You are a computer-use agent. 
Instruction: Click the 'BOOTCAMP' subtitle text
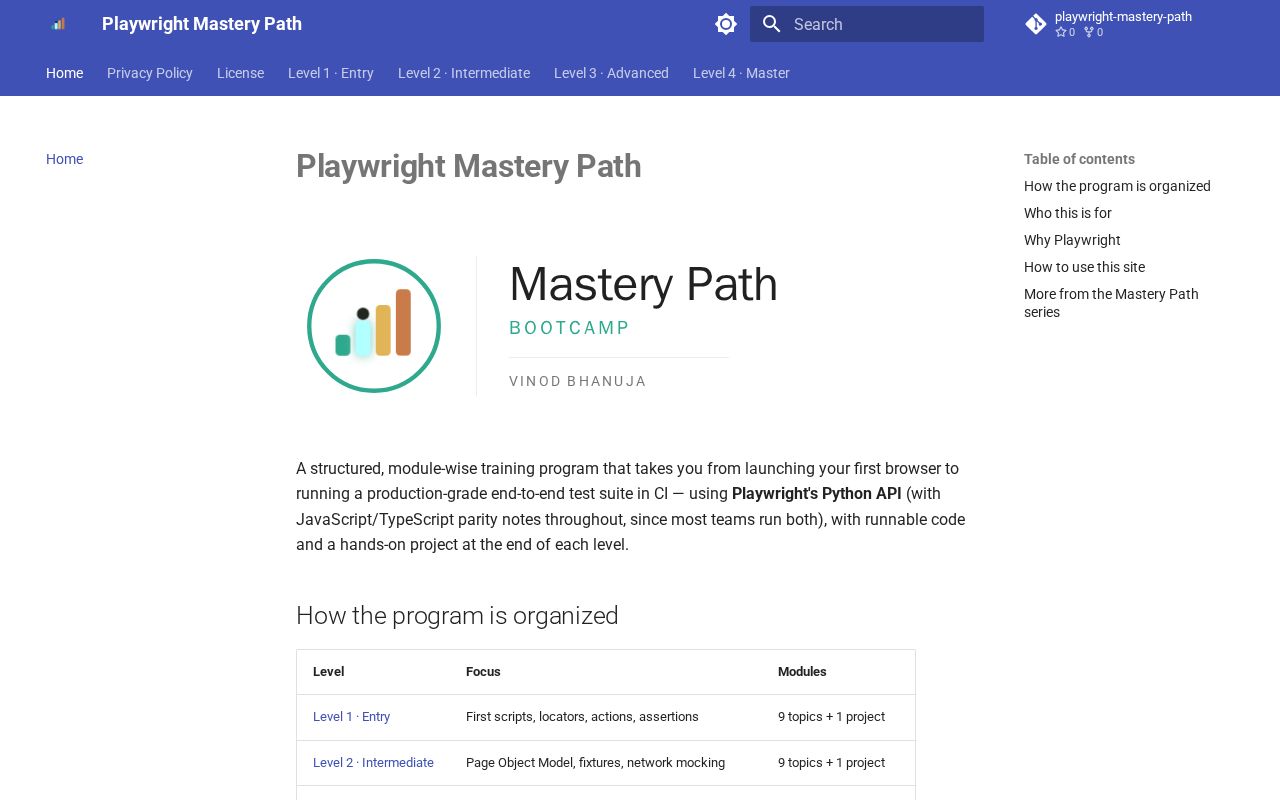[570, 328]
